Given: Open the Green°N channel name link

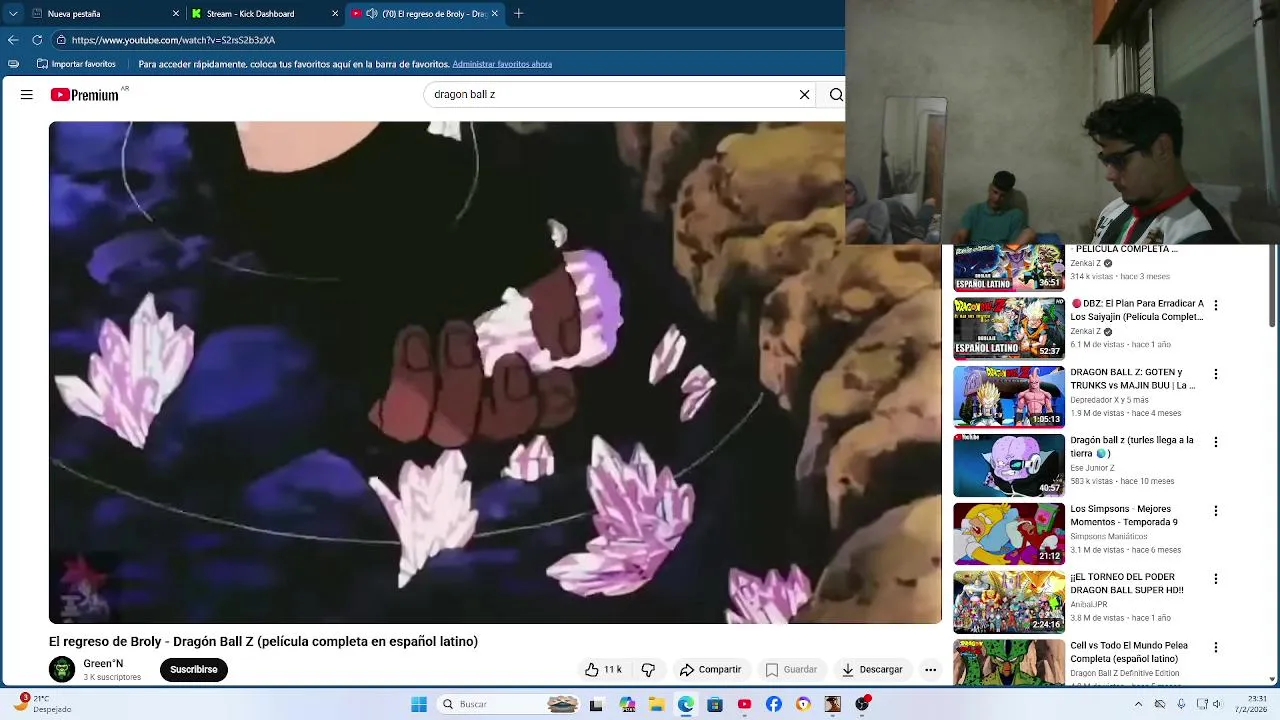Looking at the screenshot, I should click(103, 664).
